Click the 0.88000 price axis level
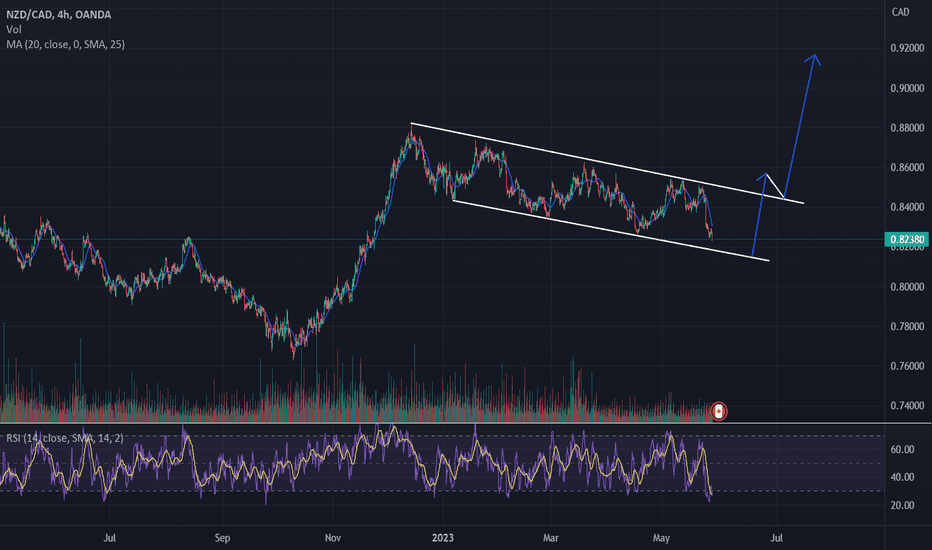This screenshot has height=550, width=932. click(907, 128)
